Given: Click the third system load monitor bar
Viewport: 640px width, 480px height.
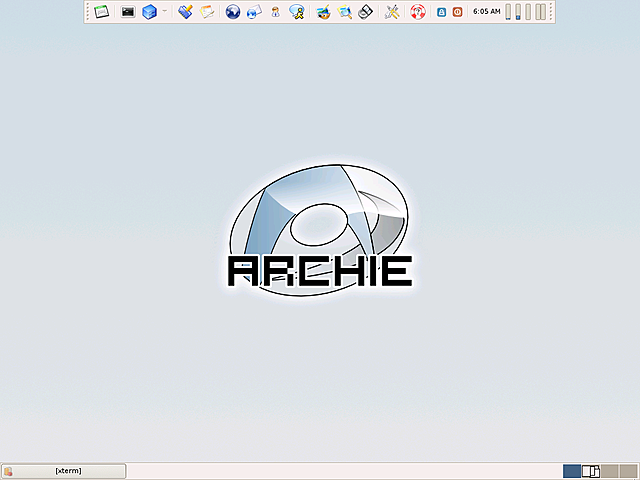Looking at the screenshot, I should click(x=528, y=12).
